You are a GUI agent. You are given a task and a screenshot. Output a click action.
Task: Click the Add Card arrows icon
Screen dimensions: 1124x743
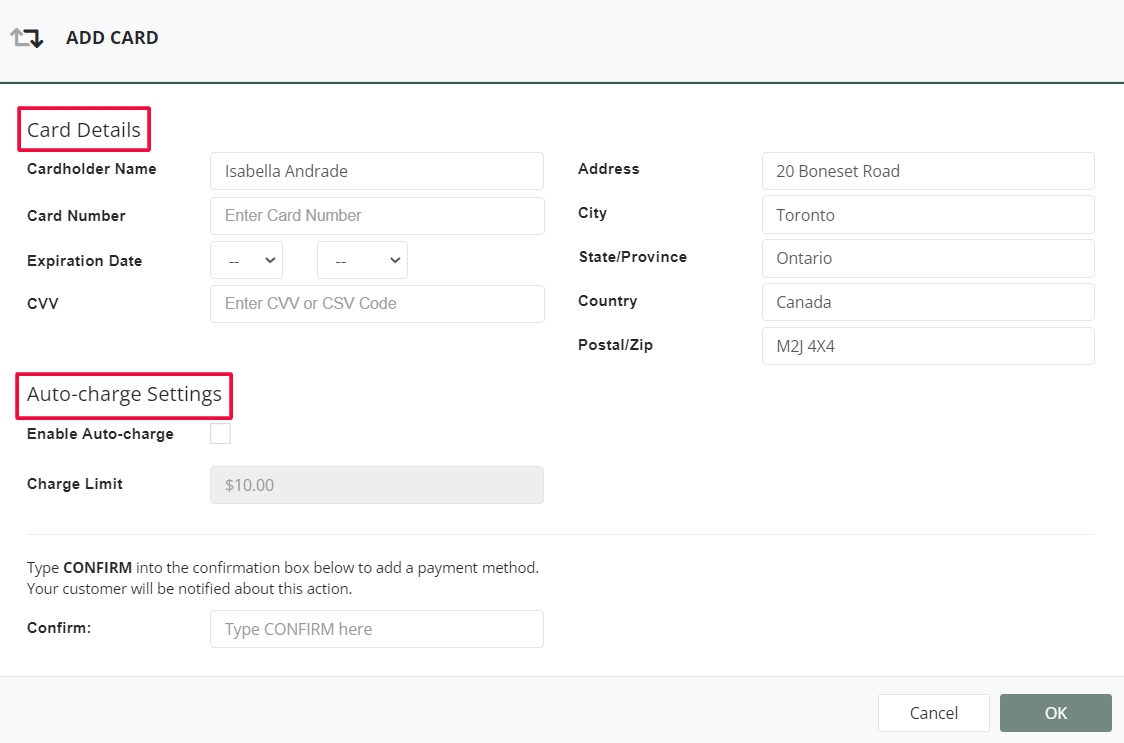point(27,37)
